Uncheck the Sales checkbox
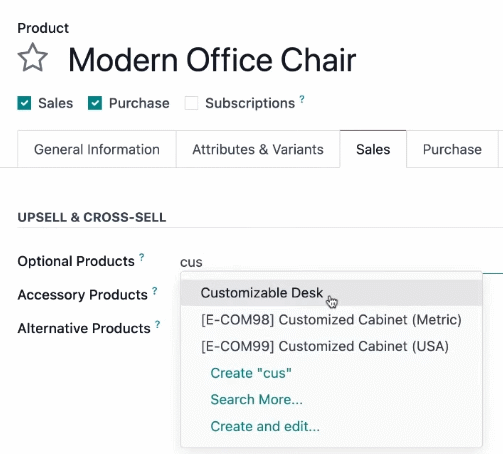This screenshot has height=454, width=503. pyautogui.click(x=24, y=103)
